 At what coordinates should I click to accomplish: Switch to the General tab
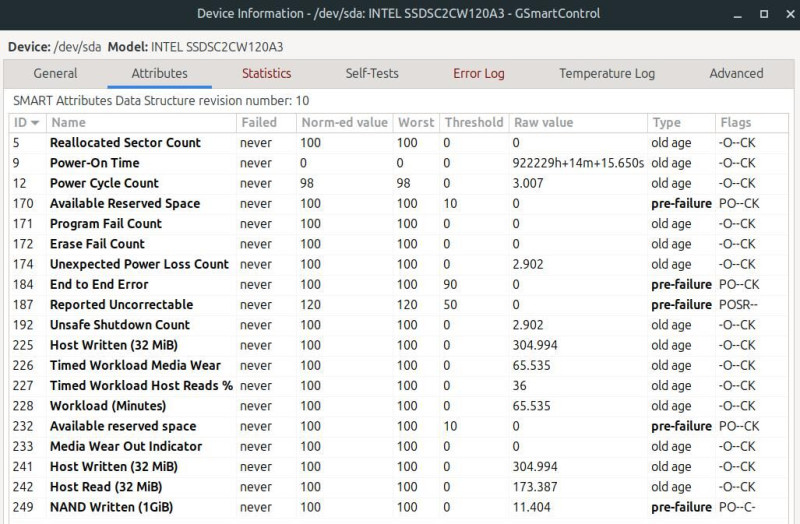55,73
